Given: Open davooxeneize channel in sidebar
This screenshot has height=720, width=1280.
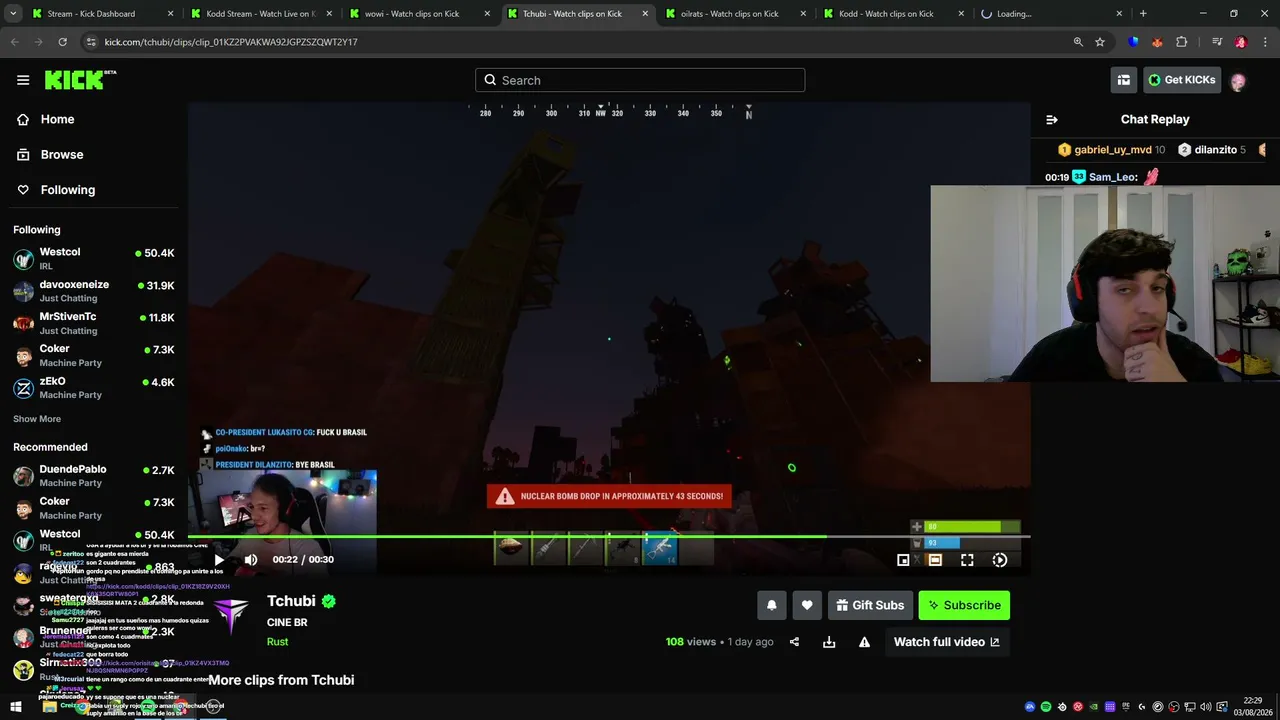Looking at the screenshot, I should pyautogui.click(x=94, y=291).
